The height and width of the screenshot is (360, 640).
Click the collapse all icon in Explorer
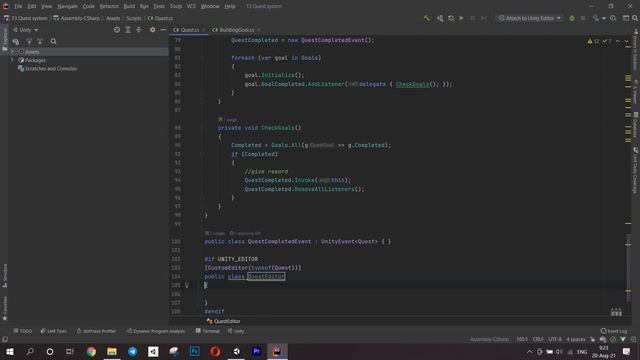[x=138, y=30]
